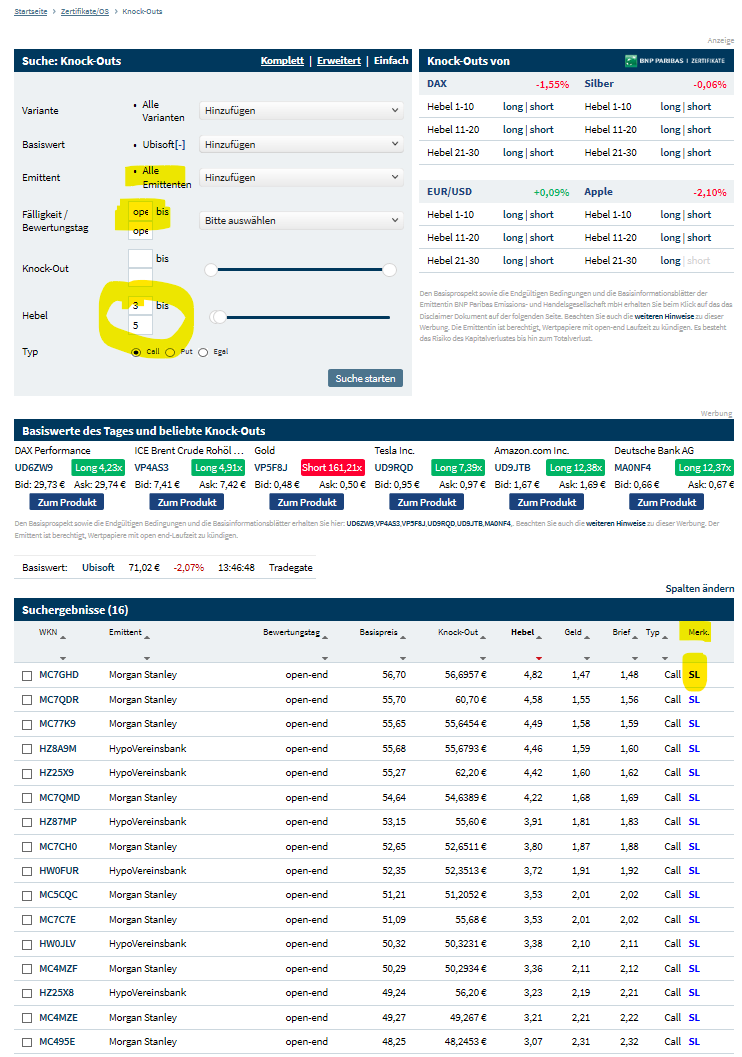Check the MC495E row checkbox
This screenshot has height=1057, width=742.
pyautogui.click(x=27, y=1042)
